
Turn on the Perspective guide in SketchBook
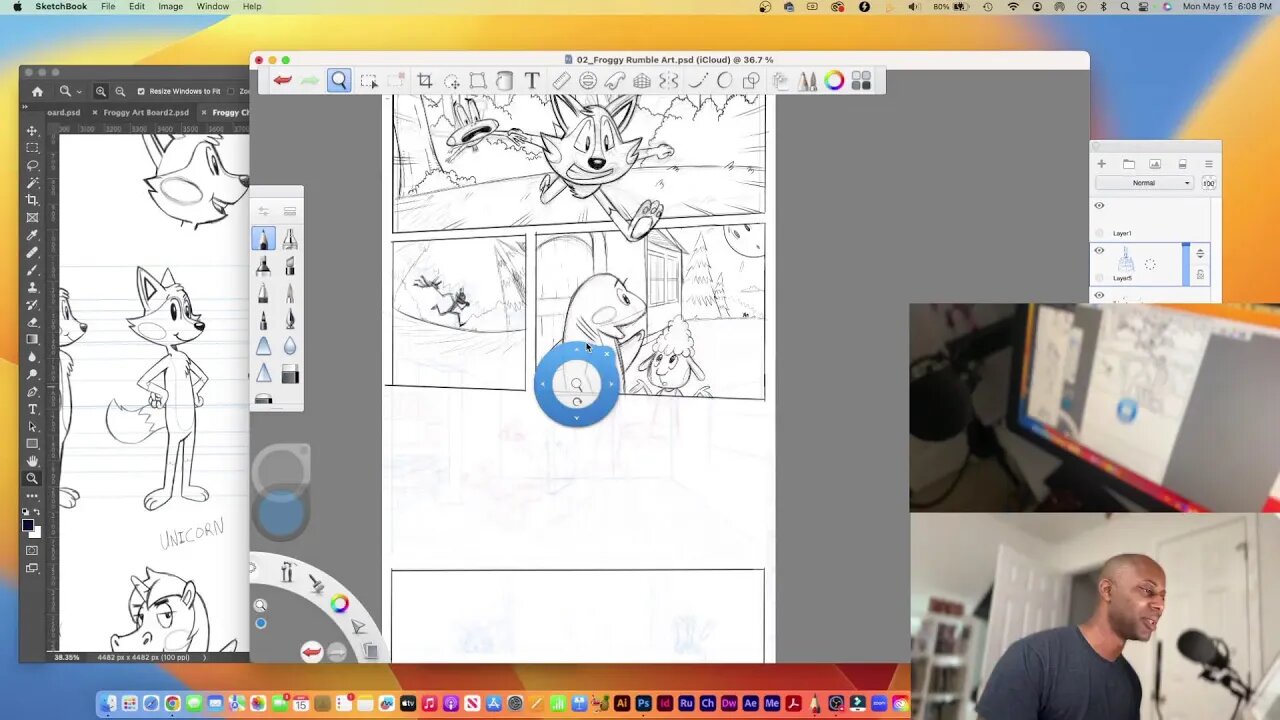click(642, 81)
